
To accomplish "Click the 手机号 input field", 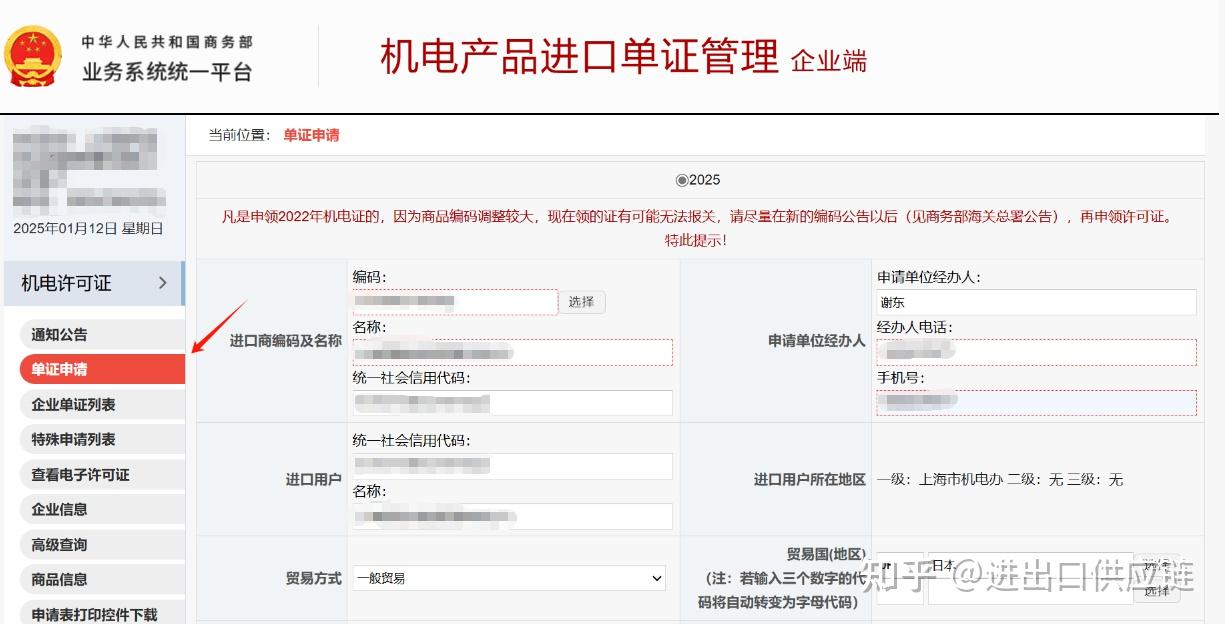I will click(1035, 401).
